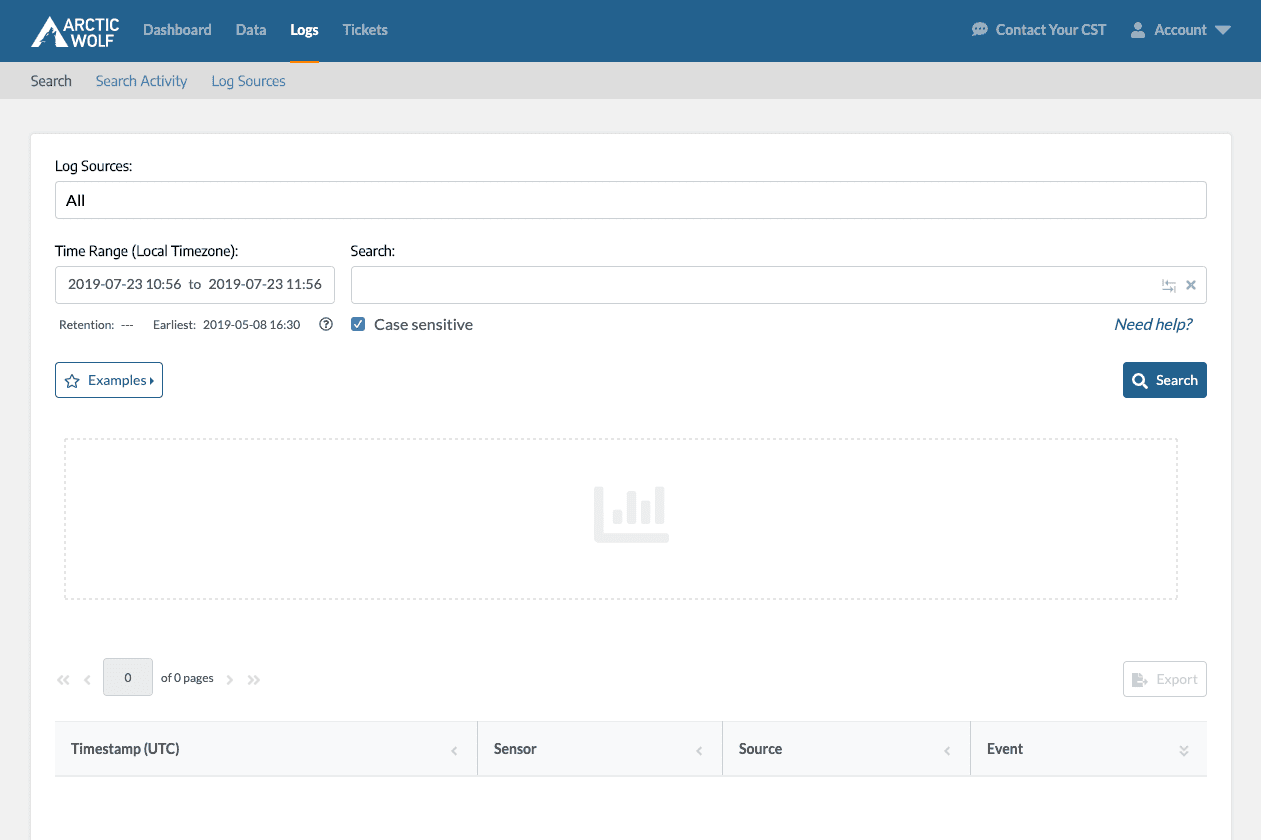Image resolution: width=1261 pixels, height=840 pixels.
Task: Click the retention help question mark icon
Action: click(x=325, y=325)
